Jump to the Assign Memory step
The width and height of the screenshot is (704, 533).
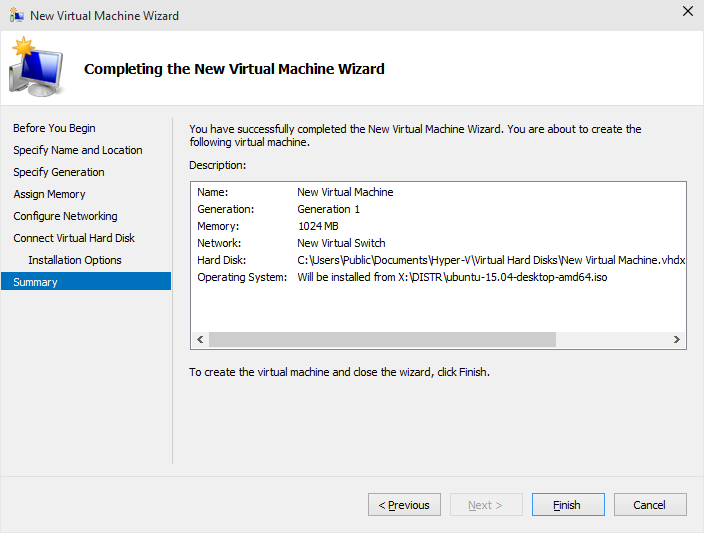point(49,194)
